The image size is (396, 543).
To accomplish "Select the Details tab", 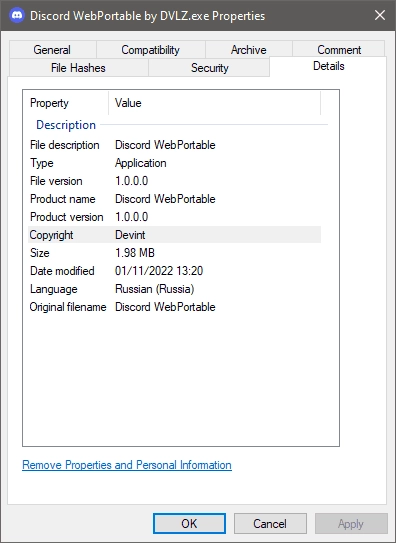I will [x=328, y=66].
